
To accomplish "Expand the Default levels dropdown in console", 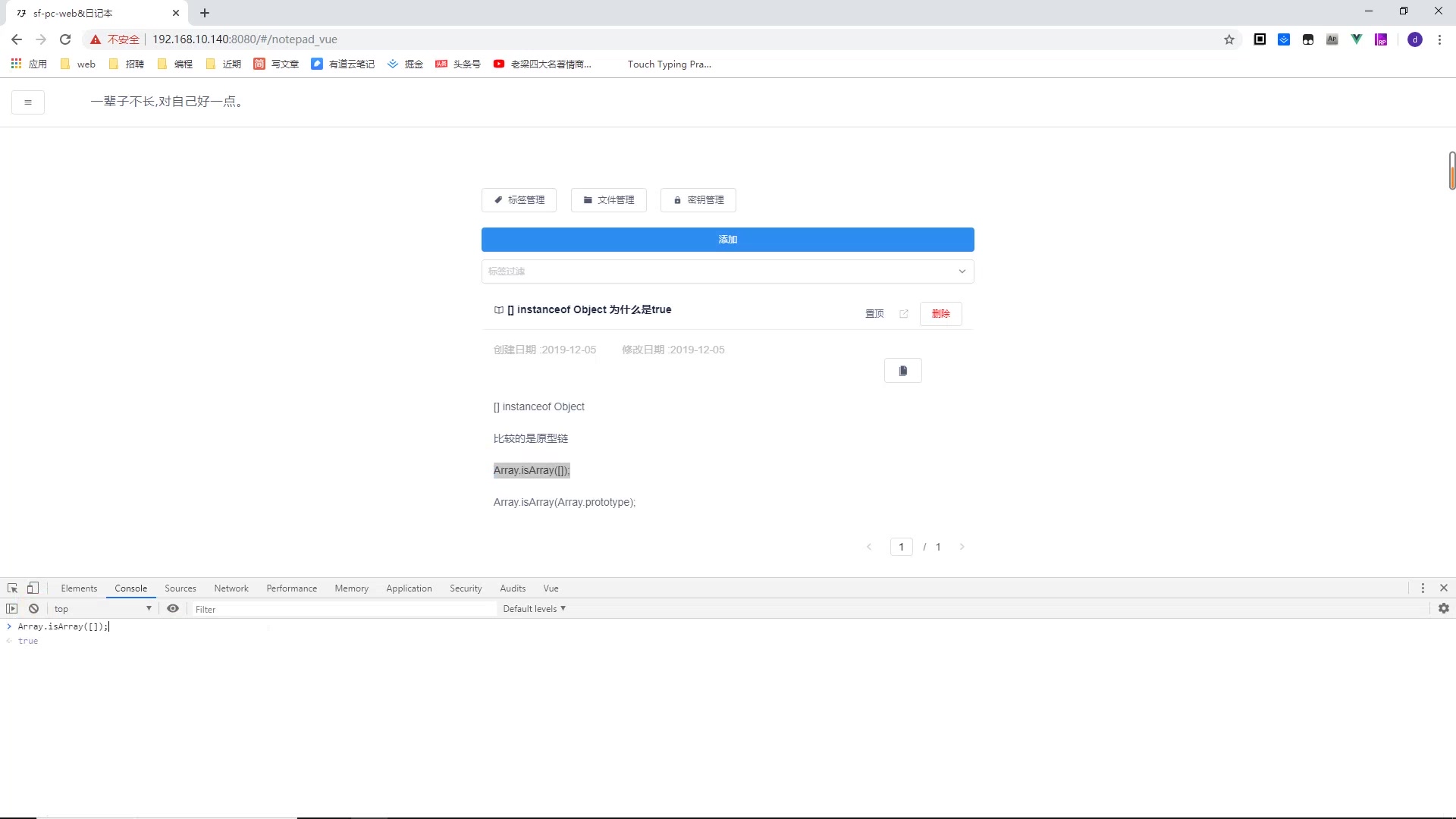I will tap(534, 608).
